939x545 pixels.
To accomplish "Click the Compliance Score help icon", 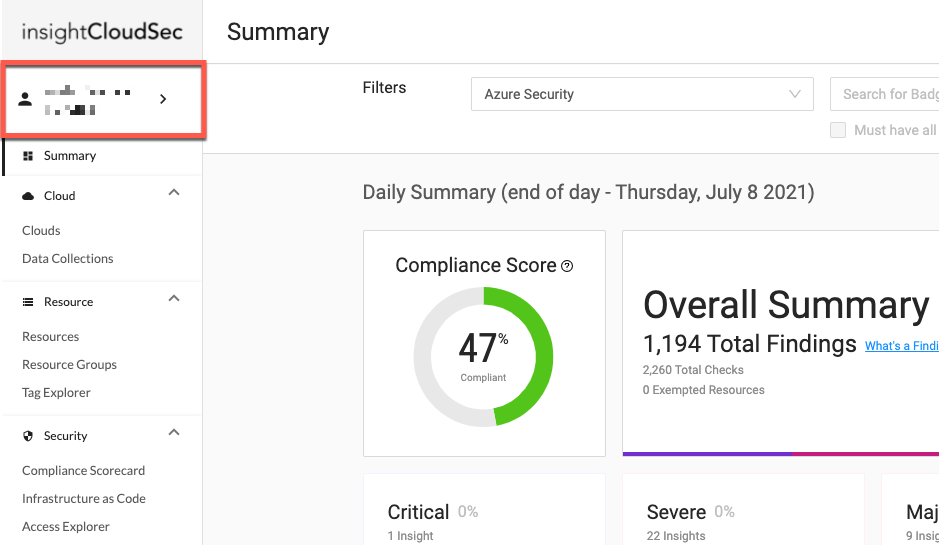I will click(x=567, y=266).
